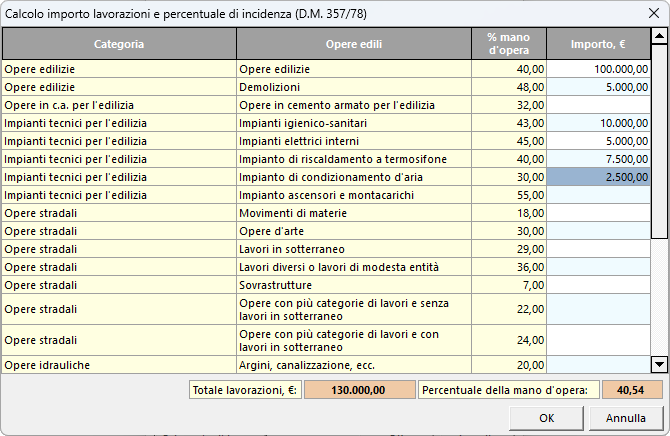This screenshot has height=436, width=670.
Task: Select highlighted Impianto di condizionamento d'aria import
Action: click(598, 177)
